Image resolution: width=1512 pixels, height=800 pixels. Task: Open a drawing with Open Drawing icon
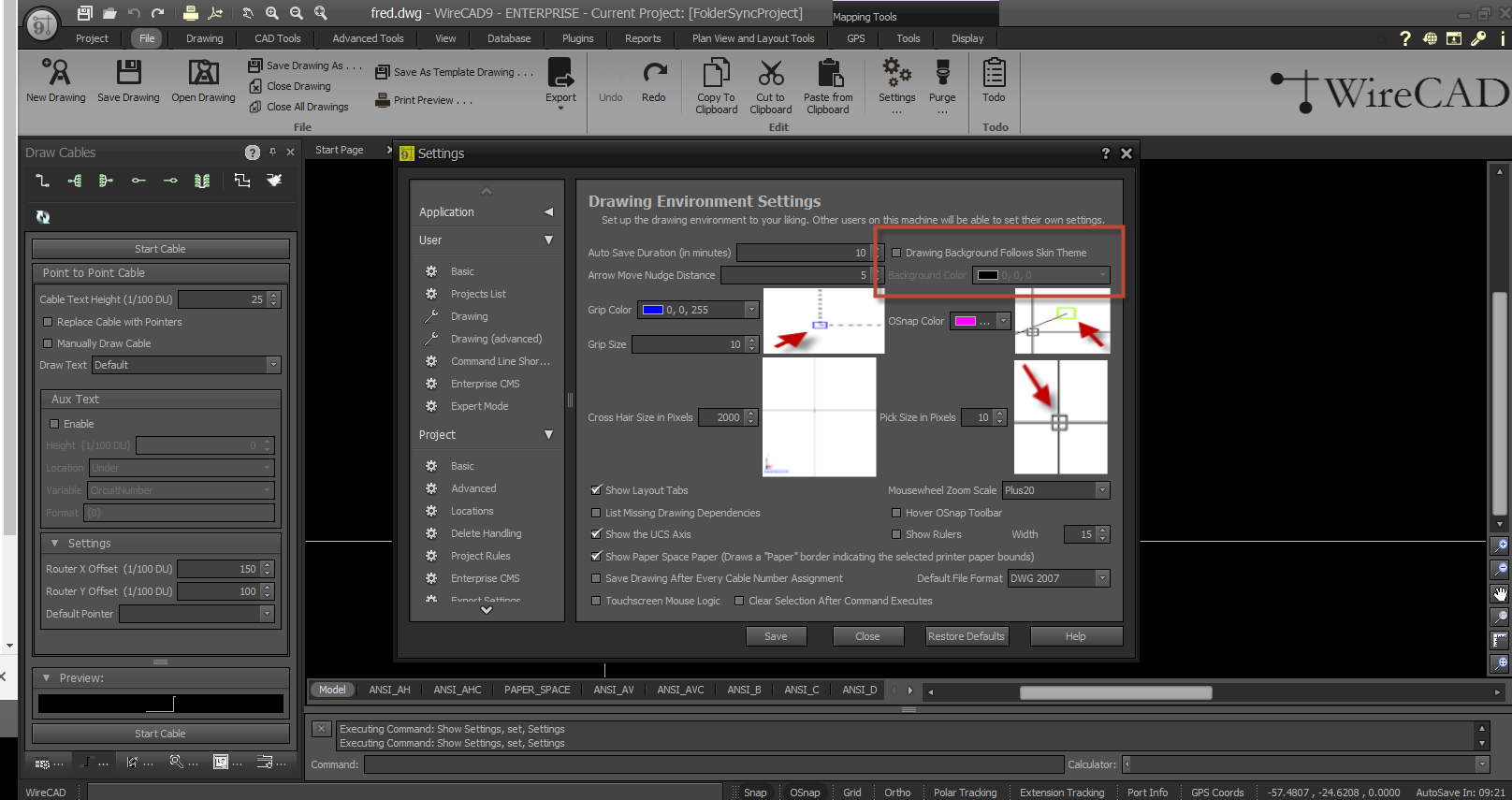click(x=203, y=72)
